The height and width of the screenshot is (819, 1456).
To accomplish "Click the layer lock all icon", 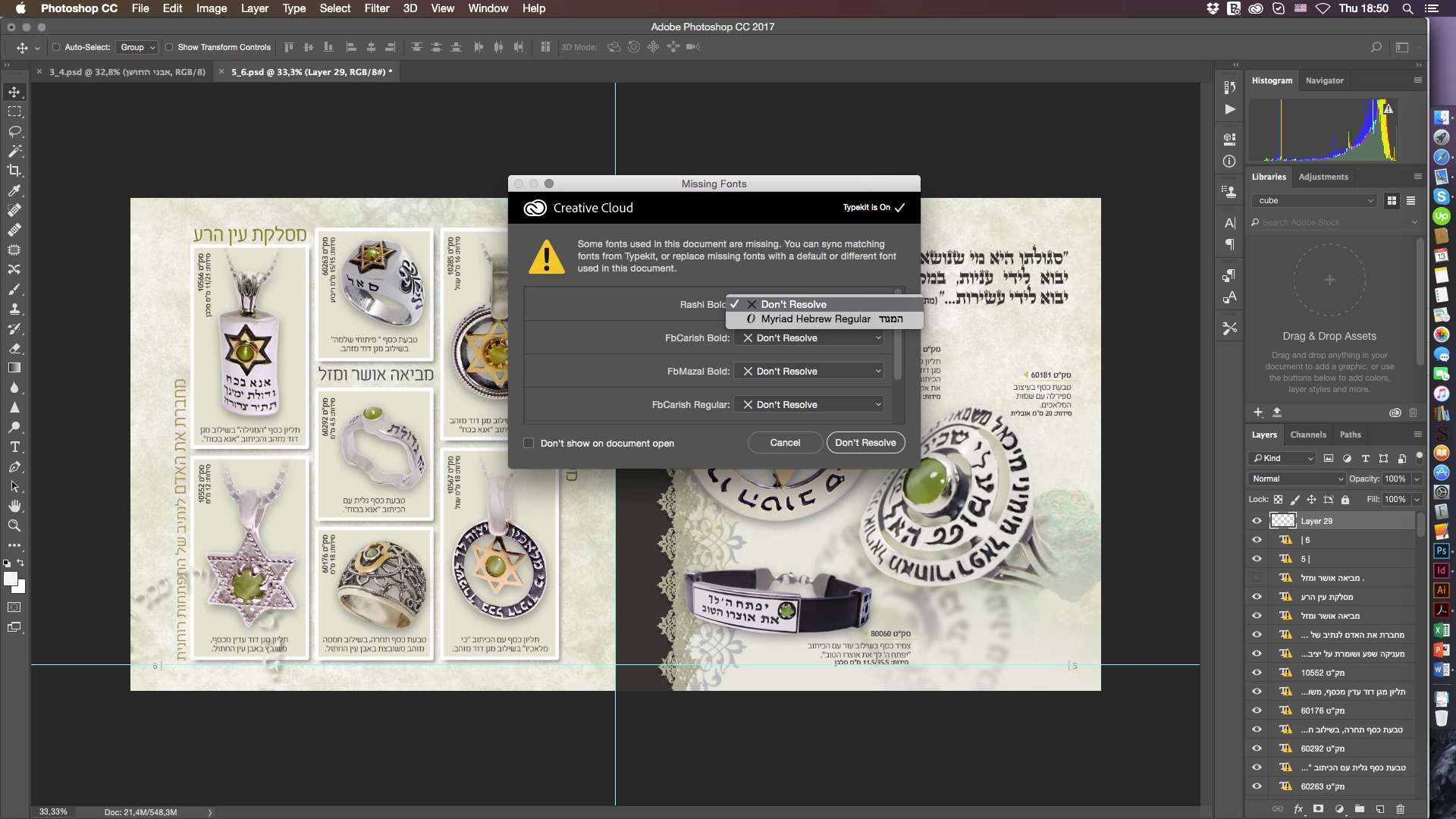I will pos(1345,500).
